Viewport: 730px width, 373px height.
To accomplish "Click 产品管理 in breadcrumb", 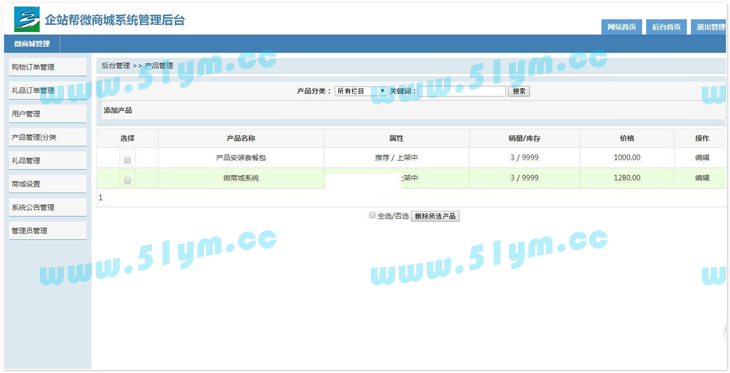I will [x=159, y=66].
